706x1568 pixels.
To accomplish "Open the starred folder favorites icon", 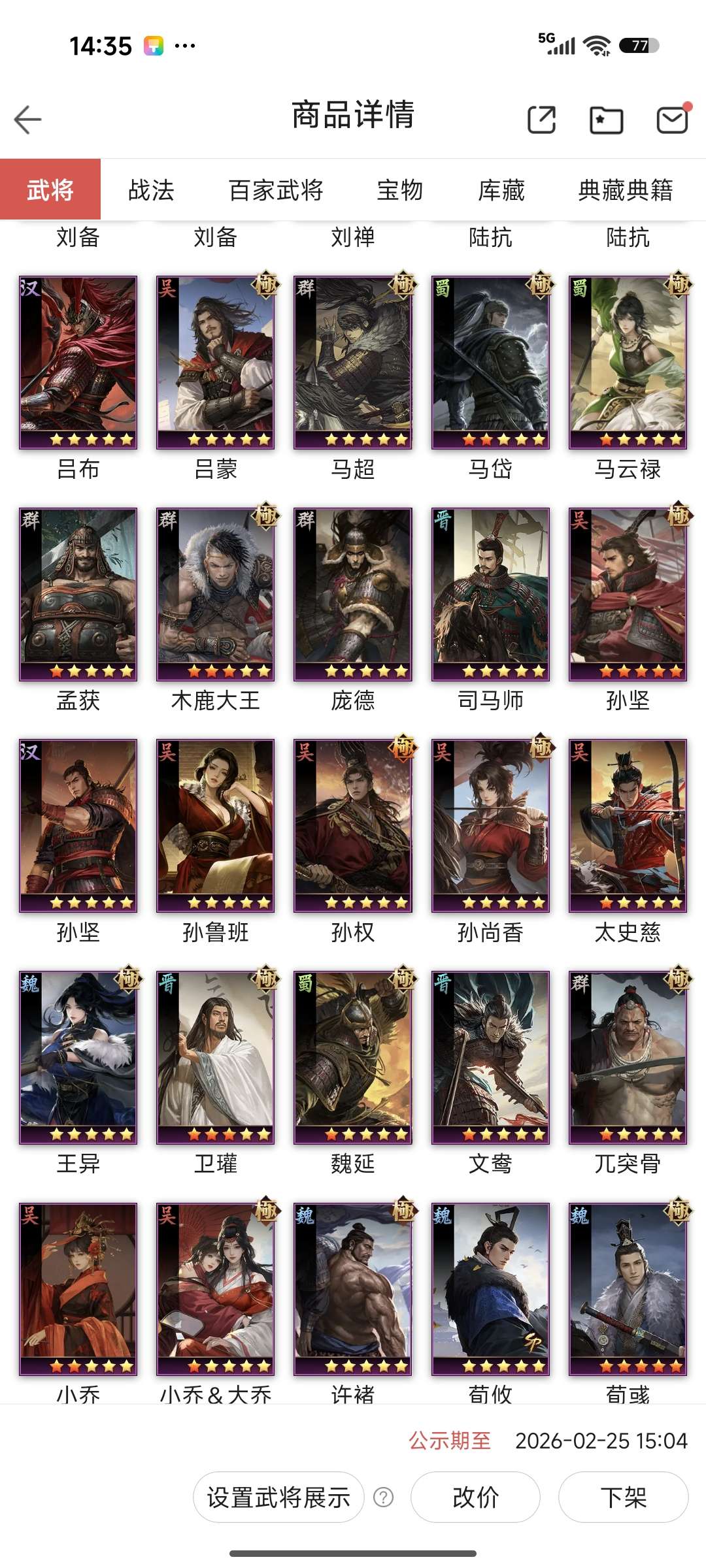I will pos(606,120).
